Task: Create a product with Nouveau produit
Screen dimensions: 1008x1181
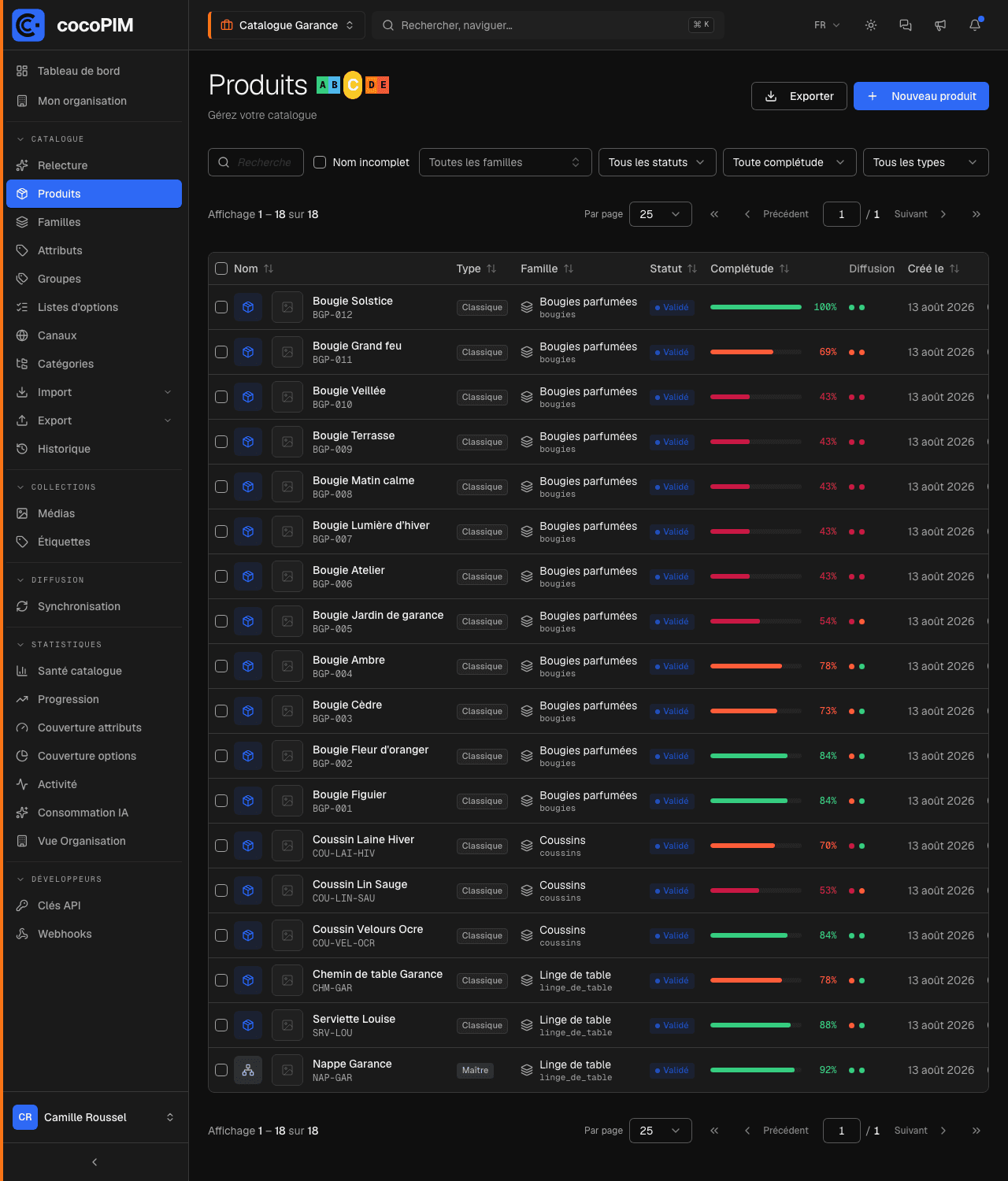Action: [921, 96]
